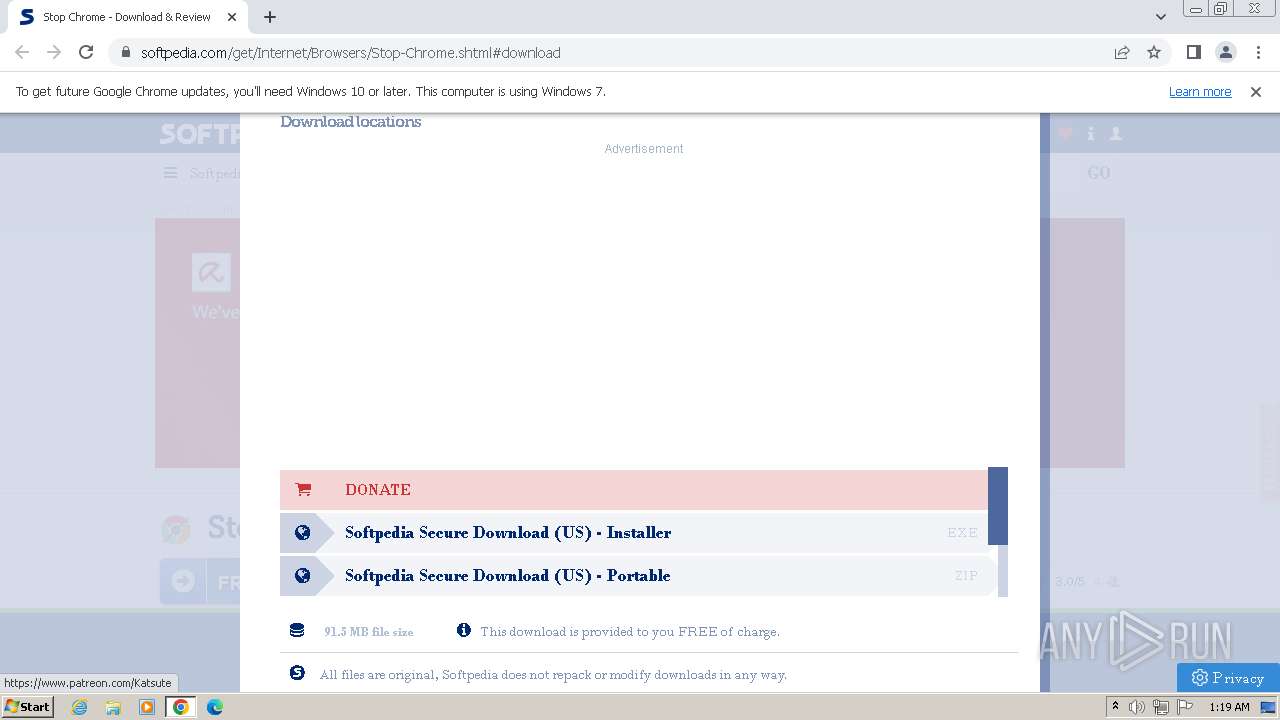Viewport: 1280px width, 720px height.
Task: Click the info icon beside FREE of charge
Action: click(x=463, y=630)
